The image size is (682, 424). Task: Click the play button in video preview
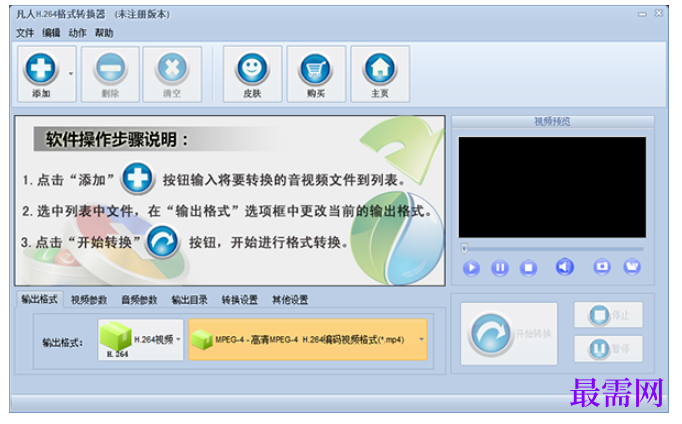[x=471, y=268]
